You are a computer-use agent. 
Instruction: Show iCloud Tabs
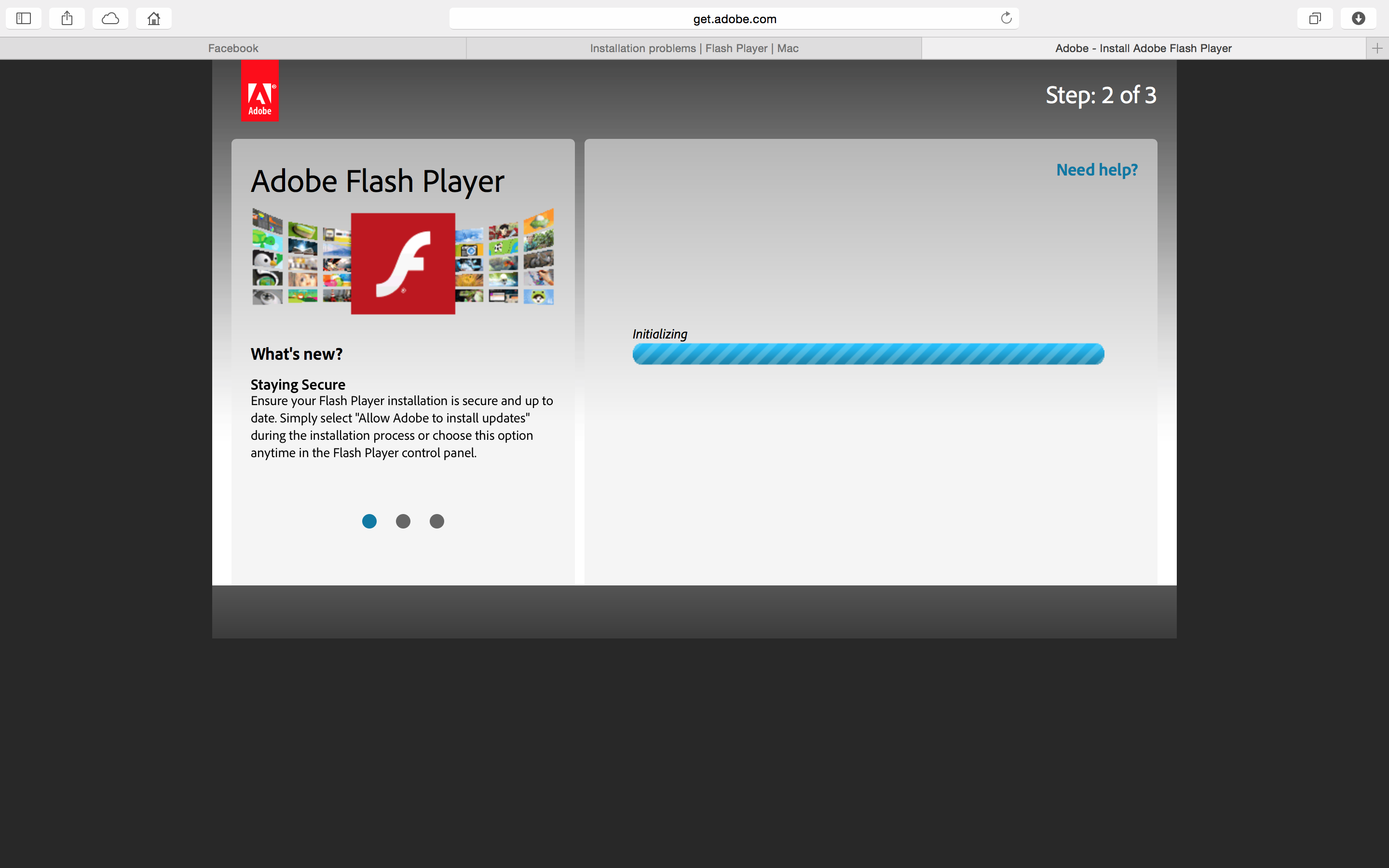(x=110, y=18)
